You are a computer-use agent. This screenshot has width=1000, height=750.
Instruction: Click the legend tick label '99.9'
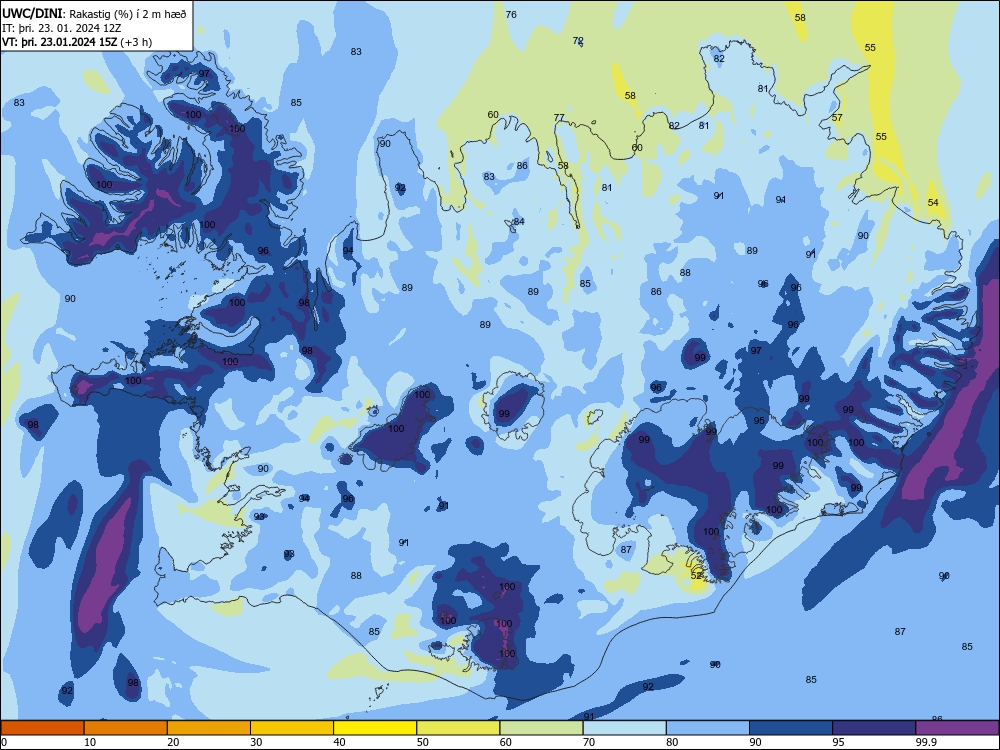[926, 742]
